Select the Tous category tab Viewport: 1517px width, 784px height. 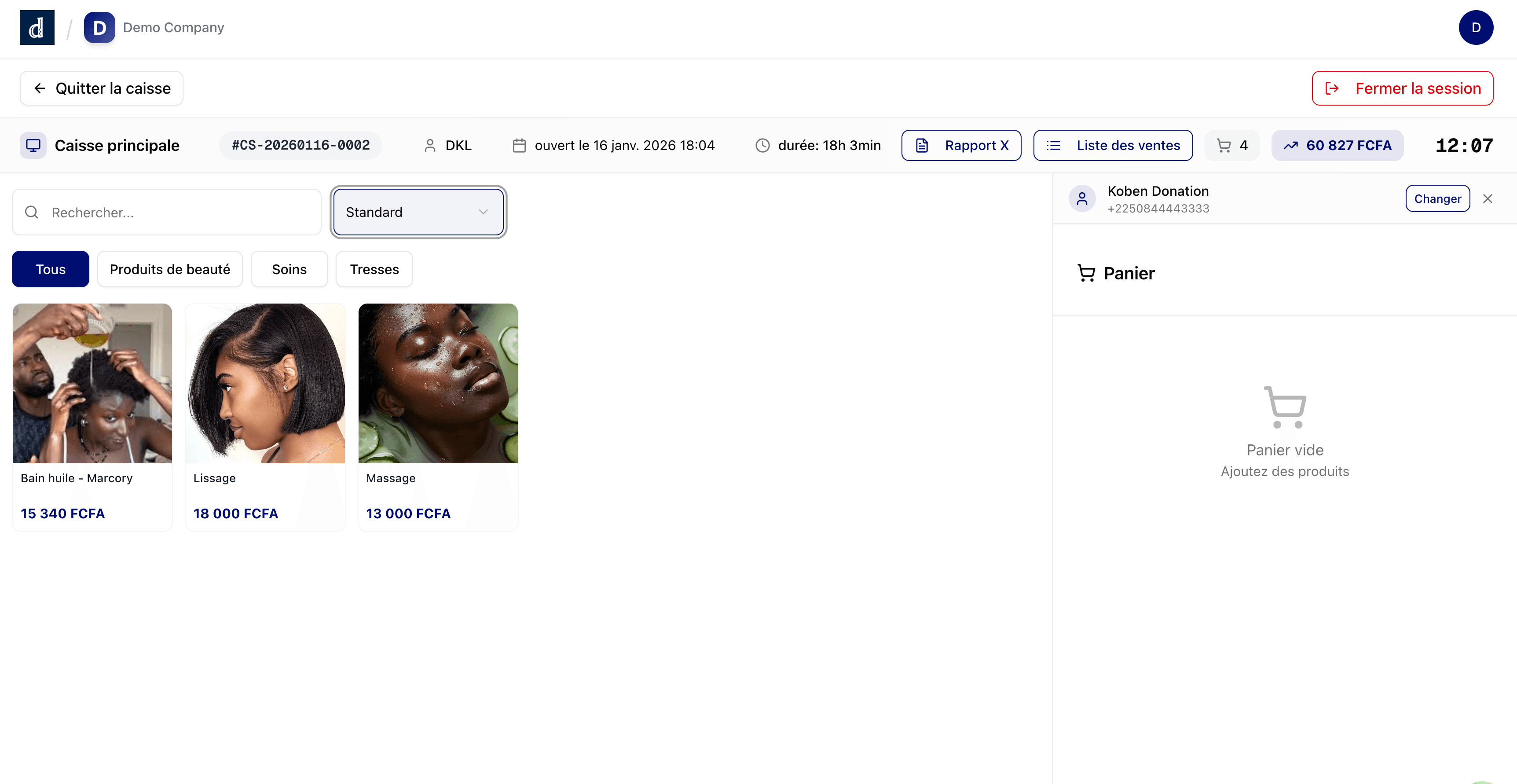coord(51,269)
